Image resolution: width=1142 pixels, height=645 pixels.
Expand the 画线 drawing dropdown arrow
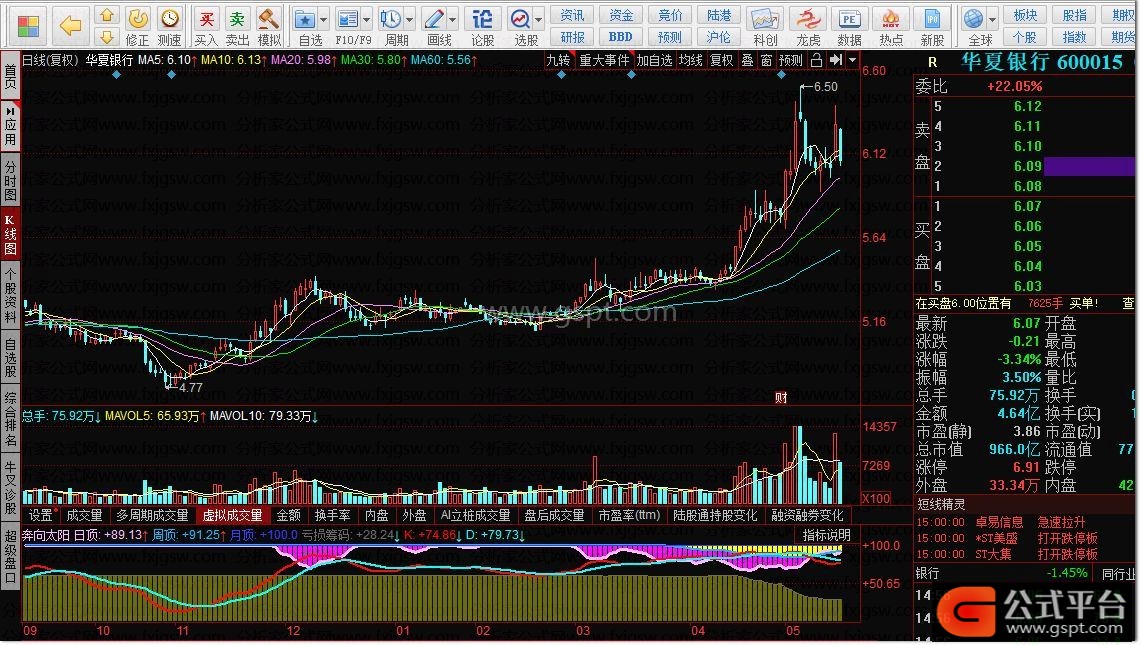(x=453, y=19)
